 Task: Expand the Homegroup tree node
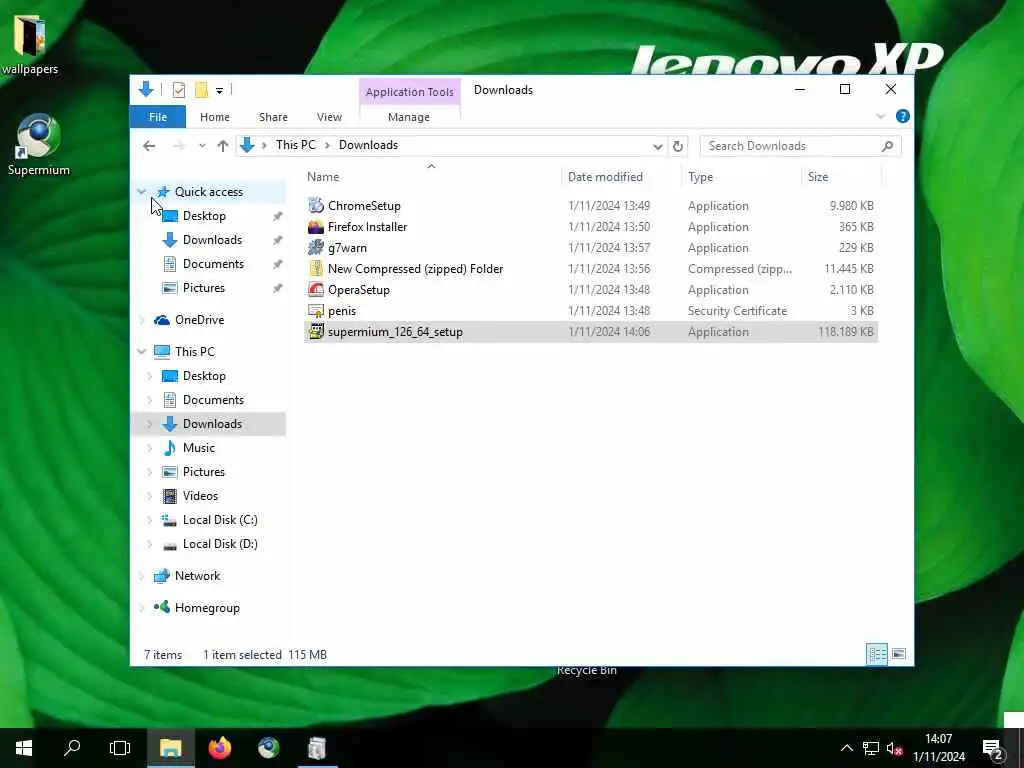click(x=142, y=607)
